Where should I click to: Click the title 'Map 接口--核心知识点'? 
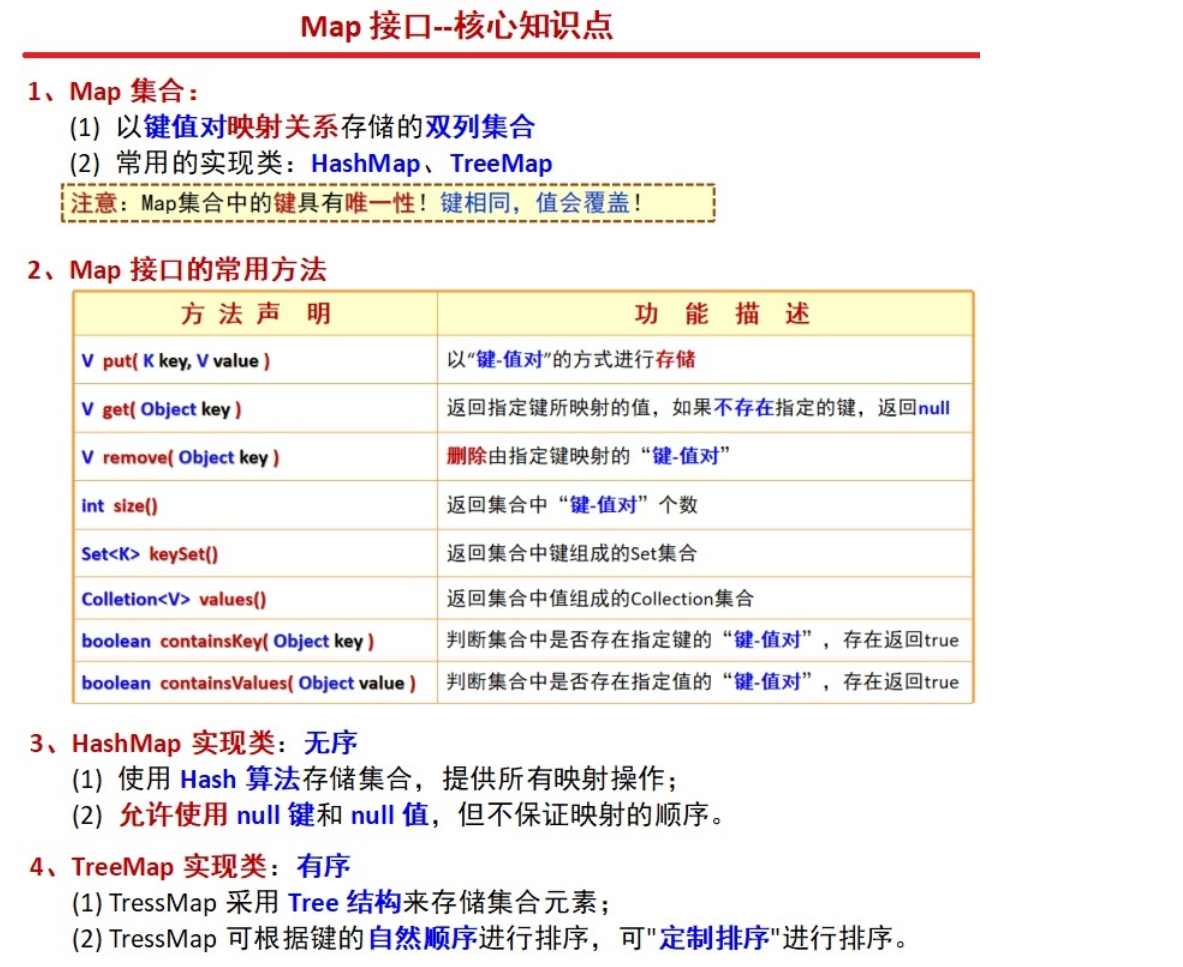pos(456,26)
